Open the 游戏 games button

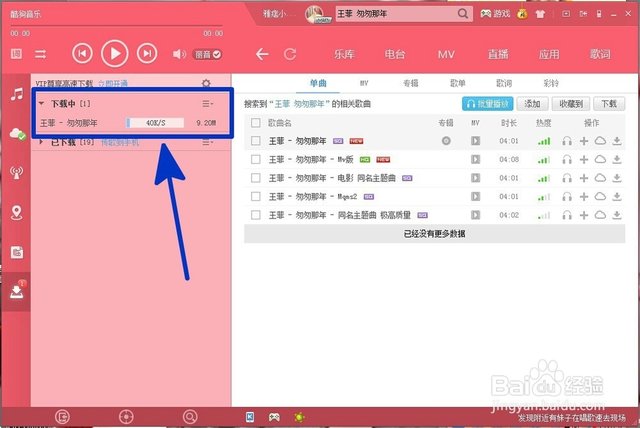point(495,14)
